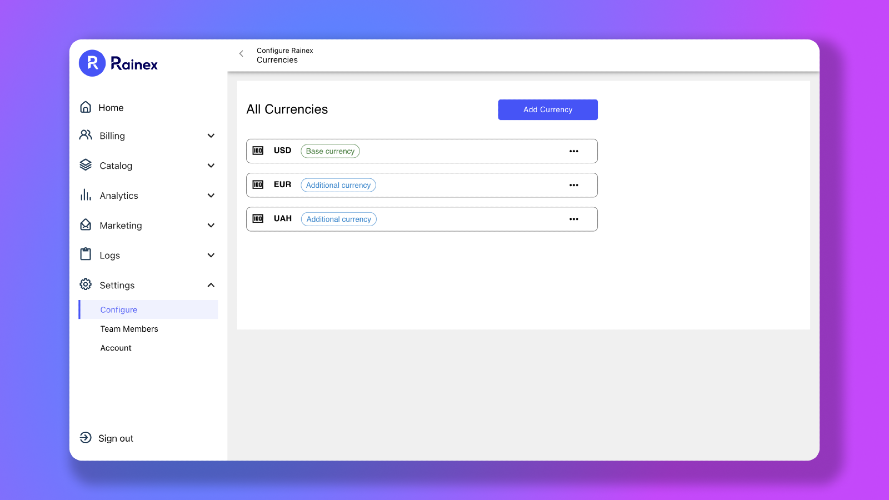
Task: Open the Account submenu item
Action: 116,348
